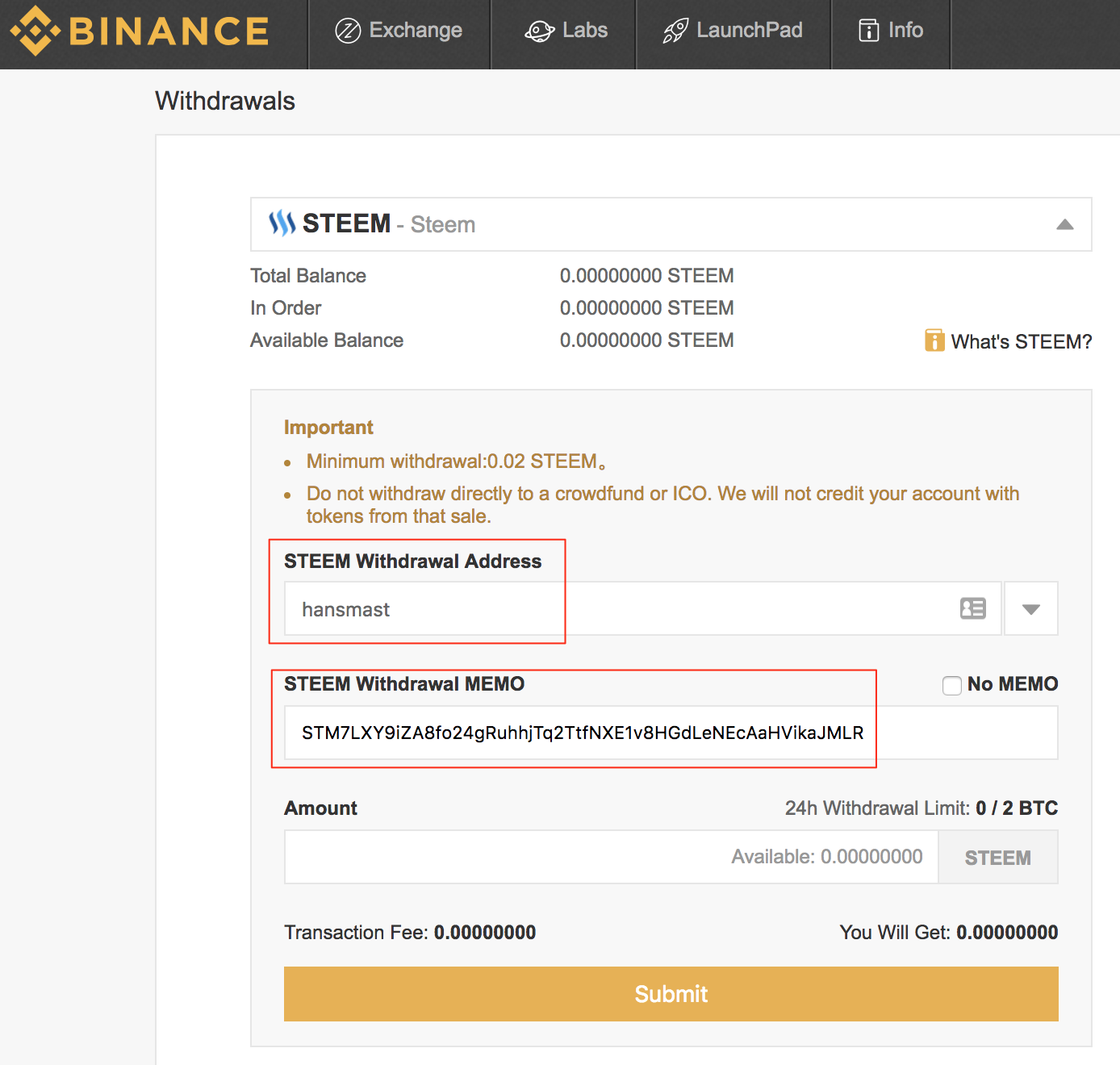Click the 0.00000000 STEEM In Order value
1120x1065 pixels.
[646, 308]
